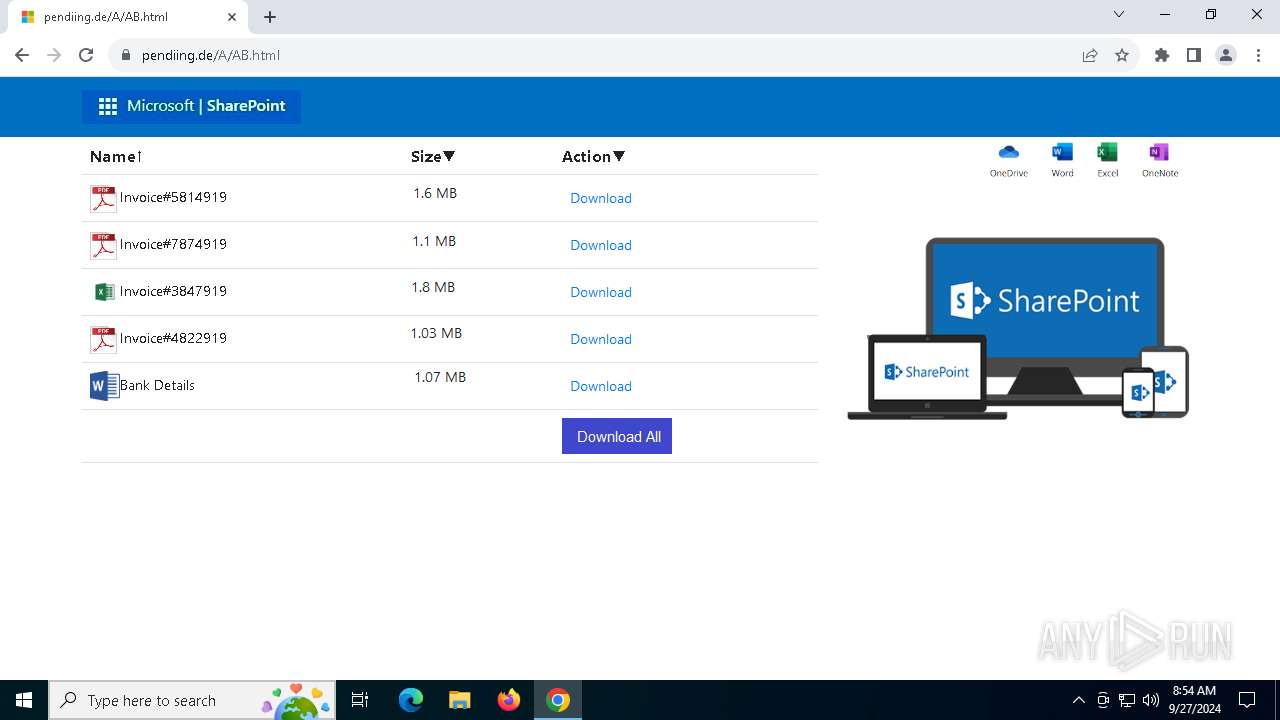The width and height of the screenshot is (1280, 720).
Task: Open Task View on the taskbar
Action: point(361,700)
